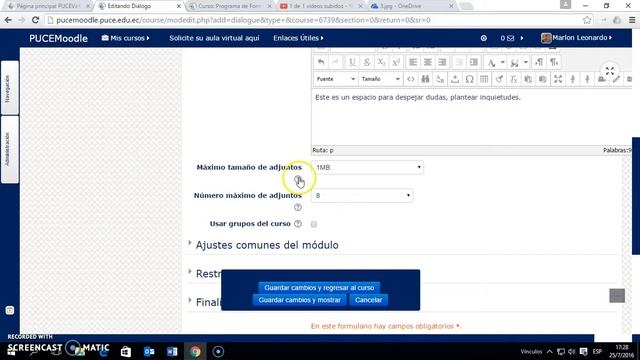The height and width of the screenshot is (360, 640).
Task: Remove formatting Tx icon
Action: coord(513,79)
